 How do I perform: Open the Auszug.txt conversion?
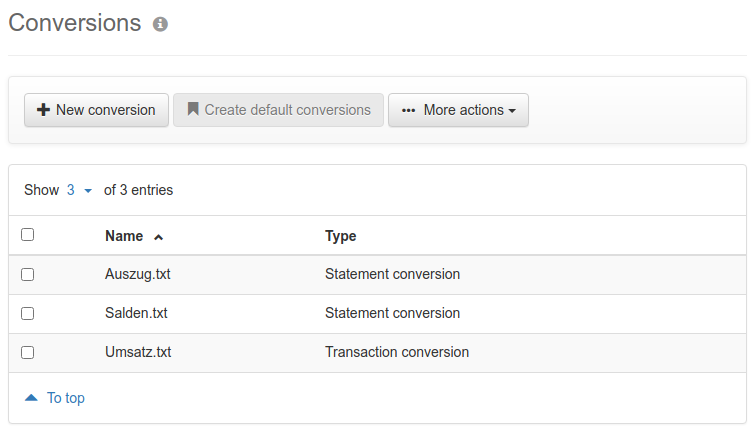pos(138,274)
